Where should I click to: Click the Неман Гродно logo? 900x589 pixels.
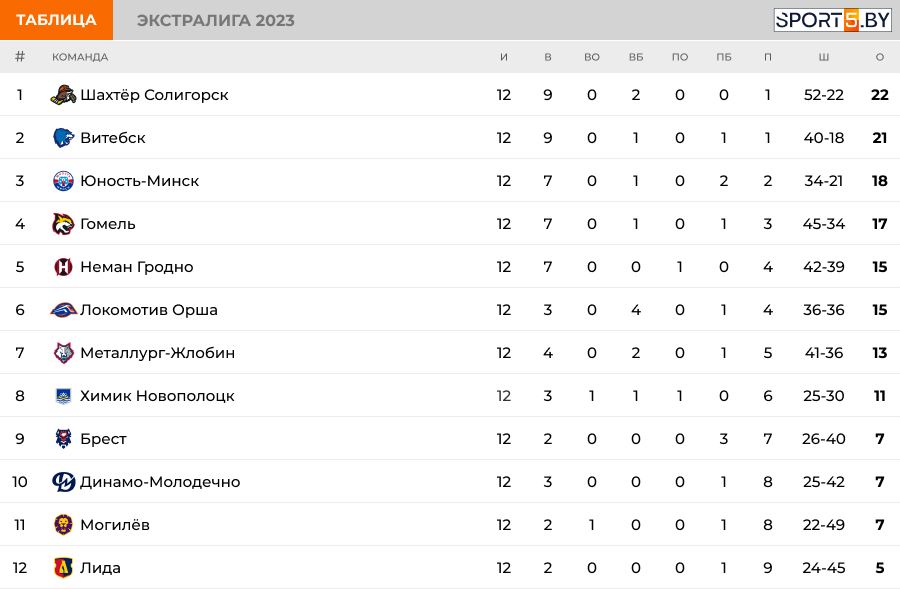point(63,267)
